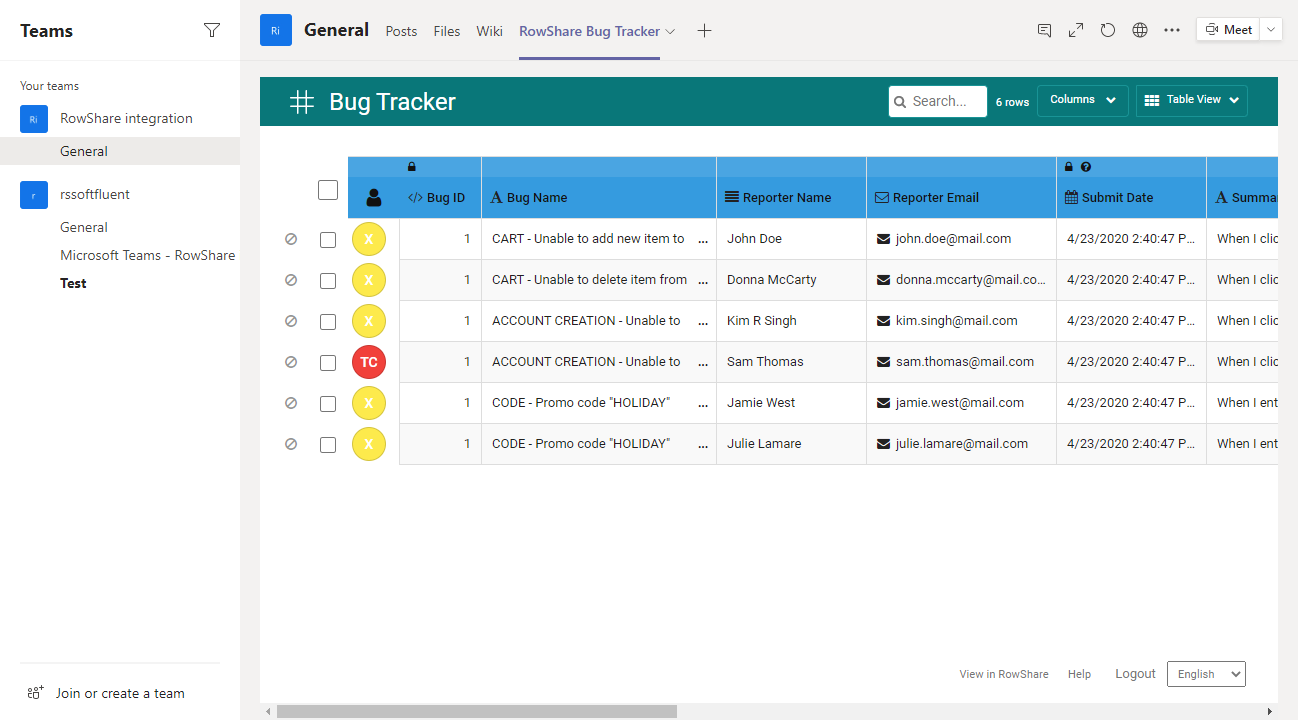Screen dimensions: 1298x720
Task: Check the Julie Lamare row checkbox
Action: [328, 445]
